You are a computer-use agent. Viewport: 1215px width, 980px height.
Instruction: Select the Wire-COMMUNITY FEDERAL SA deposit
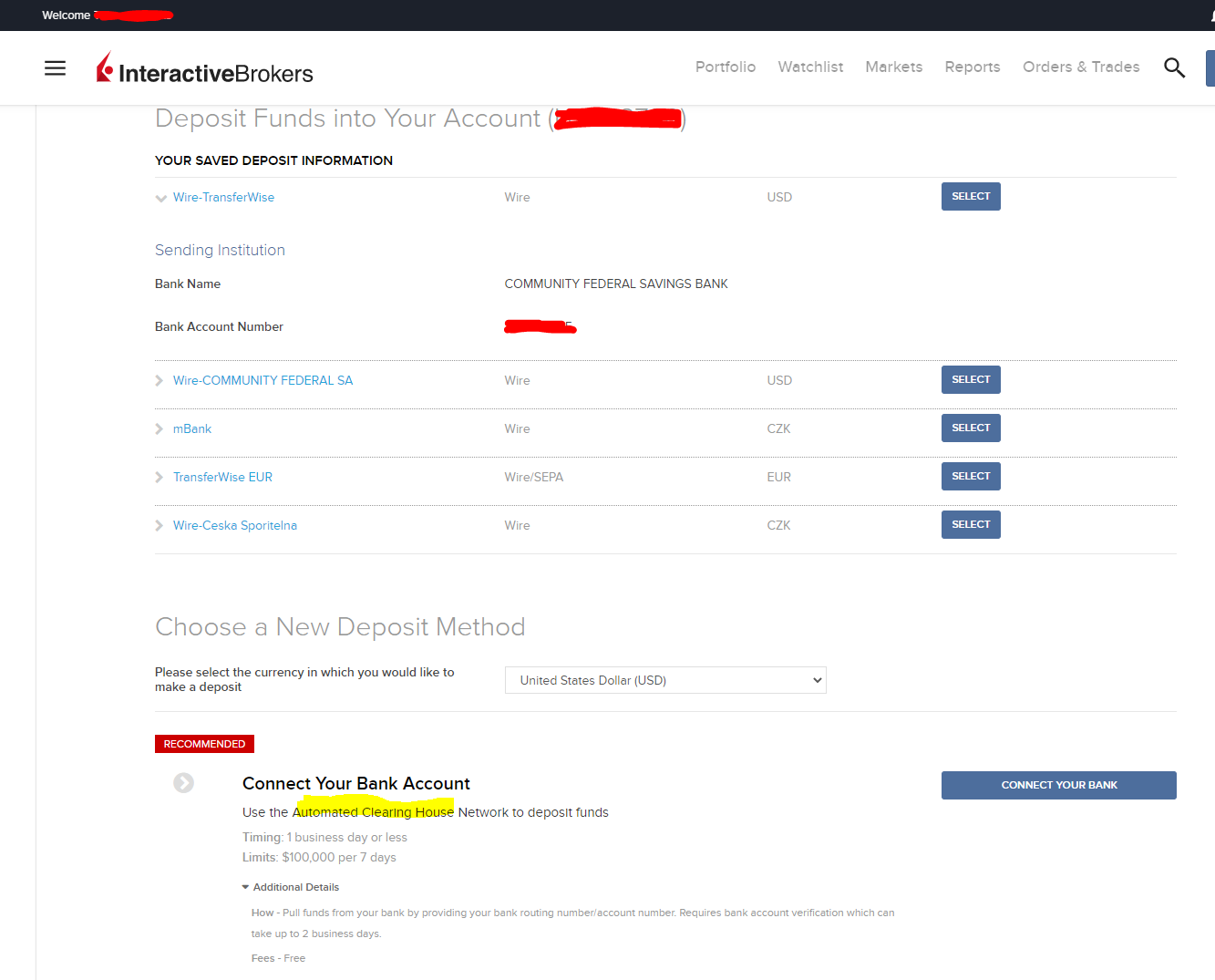point(971,380)
